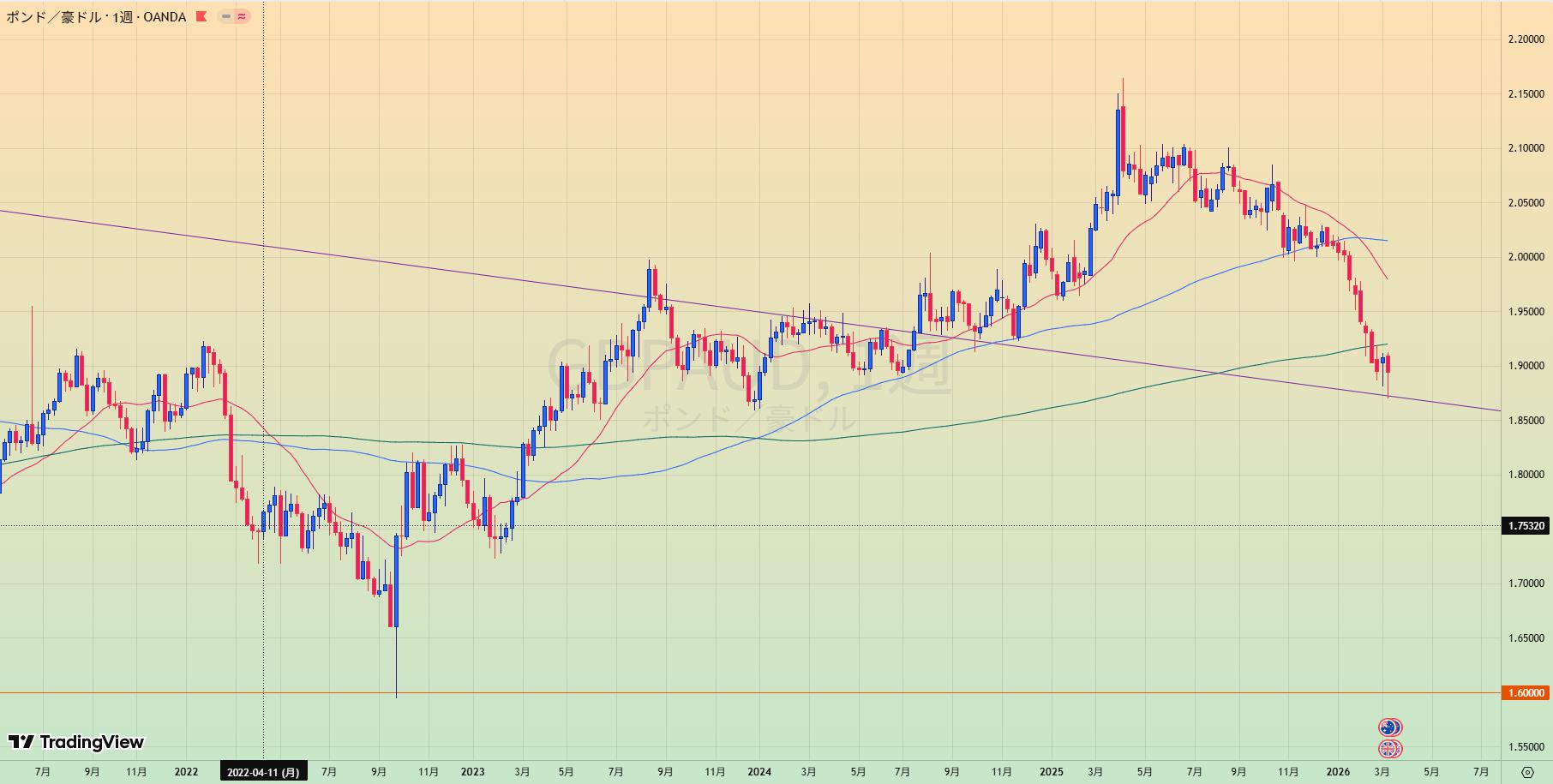The height and width of the screenshot is (784, 1553).
Task: Click the red flag icon beside OANDA
Action: point(201,16)
